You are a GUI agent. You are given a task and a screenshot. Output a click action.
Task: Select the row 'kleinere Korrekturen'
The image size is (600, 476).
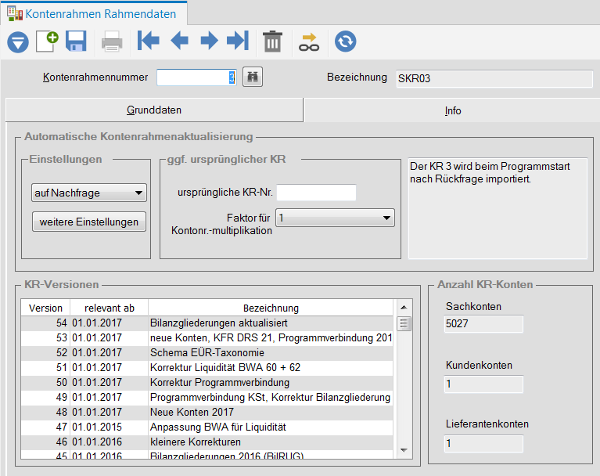pos(207,442)
